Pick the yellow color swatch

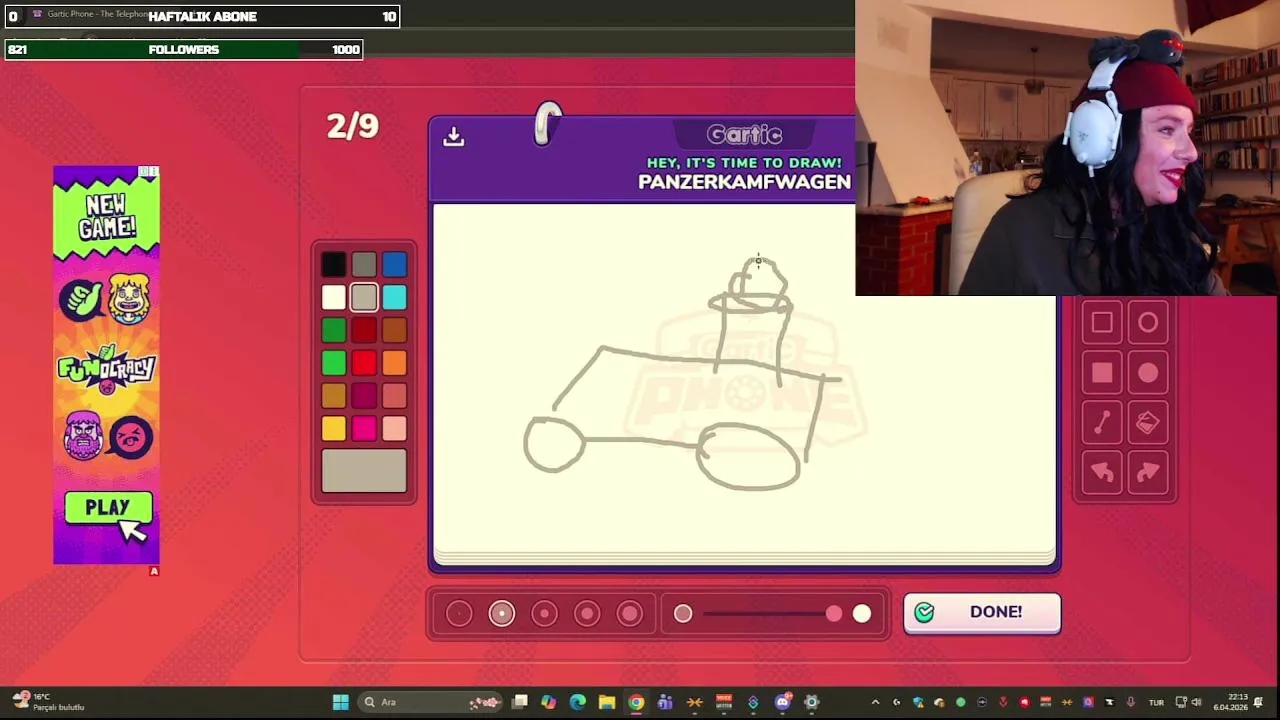[x=334, y=429]
